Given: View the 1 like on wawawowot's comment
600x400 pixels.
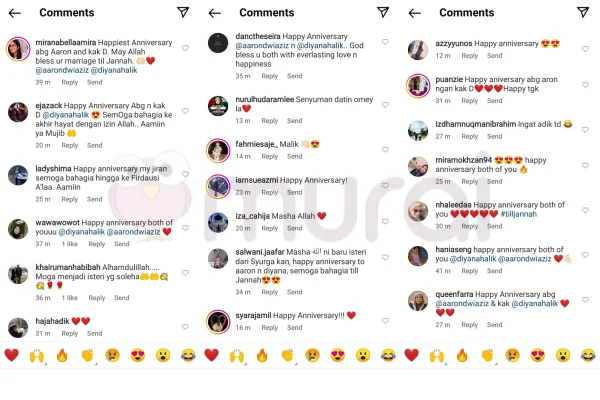Looking at the screenshot, I should point(69,244).
